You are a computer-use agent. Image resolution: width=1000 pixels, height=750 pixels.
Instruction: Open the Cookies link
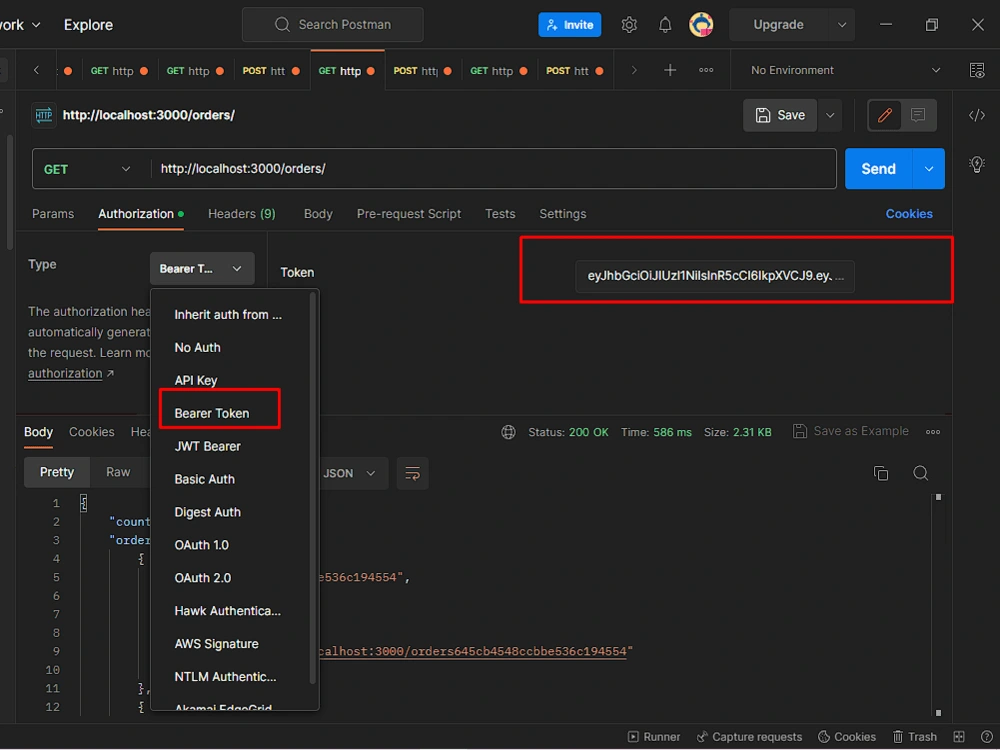pyautogui.click(x=909, y=214)
